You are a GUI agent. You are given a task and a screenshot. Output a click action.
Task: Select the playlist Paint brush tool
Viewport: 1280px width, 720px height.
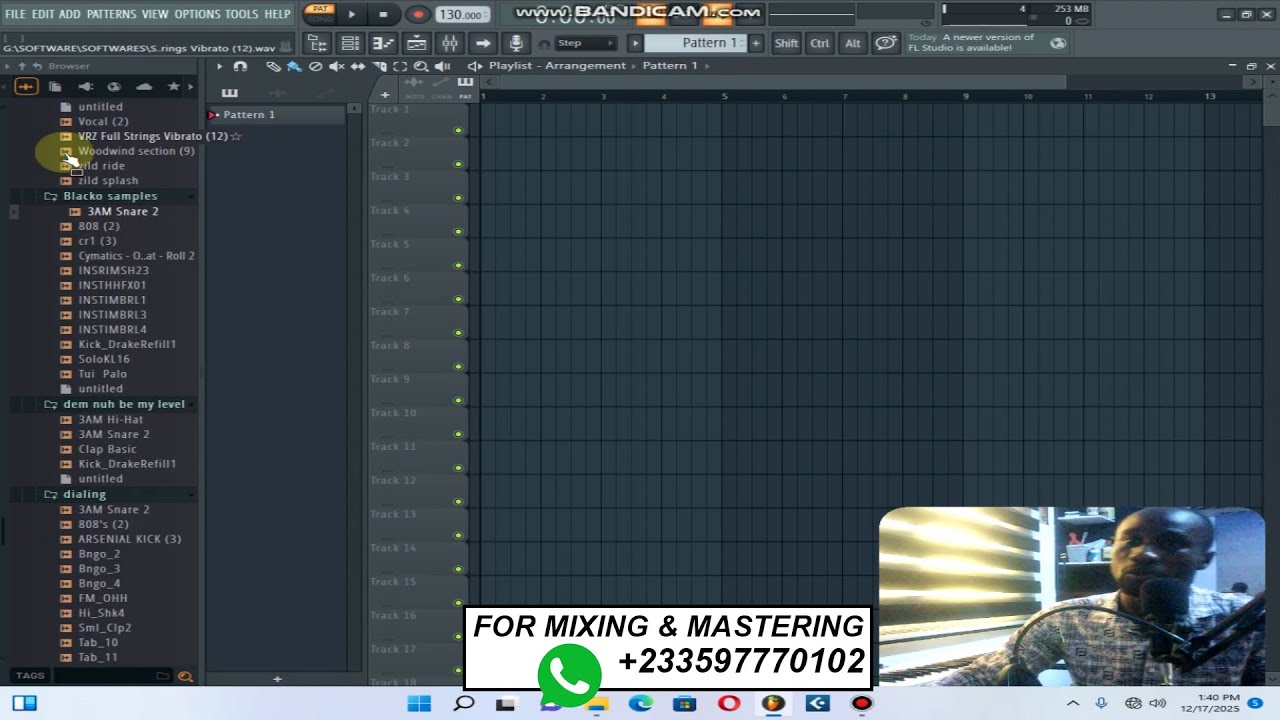point(294,66)
